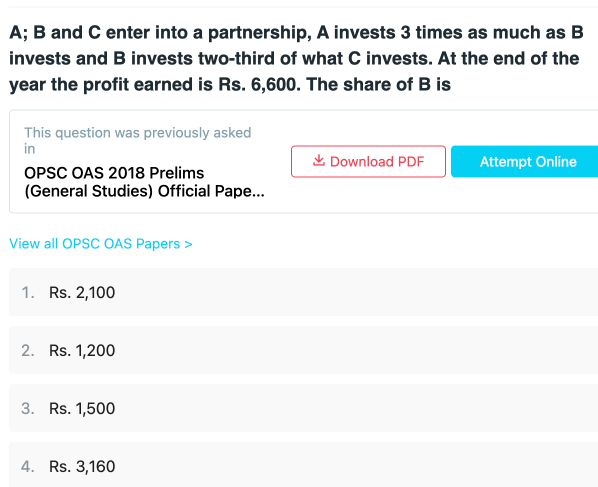Click the chevron after OPSC OAS Papers
This screenshot has width=598, height=487.
point(188,244)
